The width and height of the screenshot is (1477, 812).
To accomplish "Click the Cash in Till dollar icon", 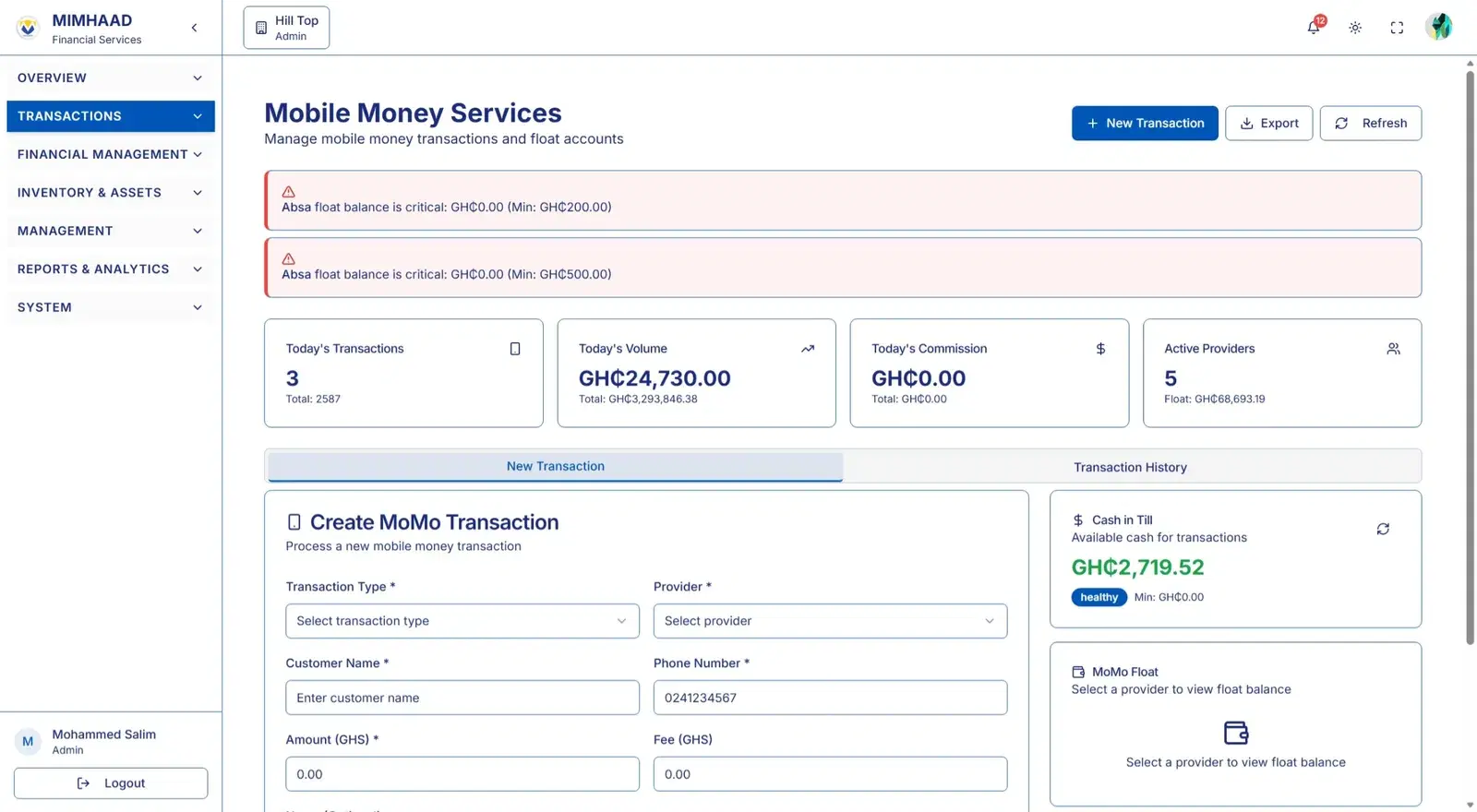I will (x=1078, y=520).
